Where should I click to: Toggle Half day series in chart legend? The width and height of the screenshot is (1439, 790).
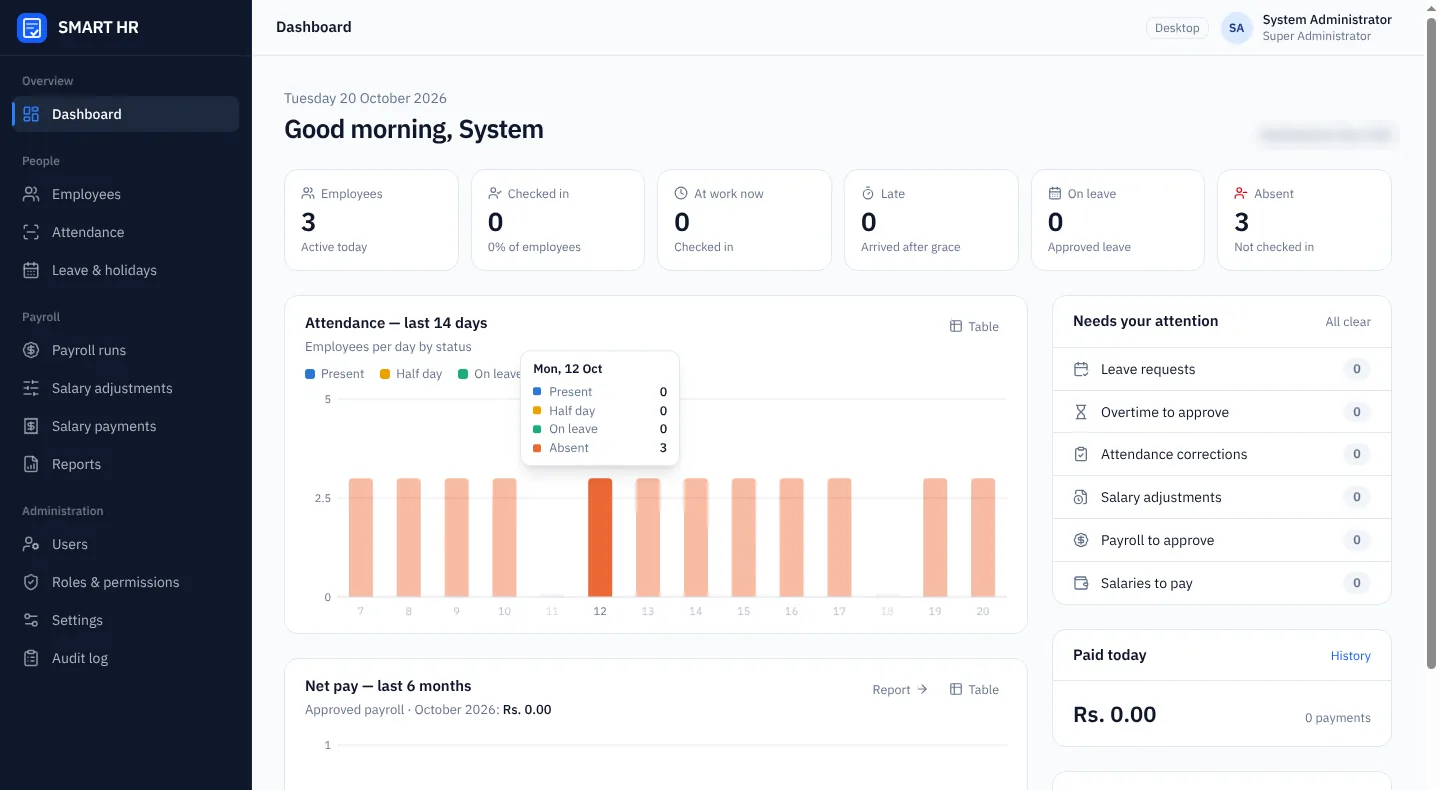(x=411, y=374)
